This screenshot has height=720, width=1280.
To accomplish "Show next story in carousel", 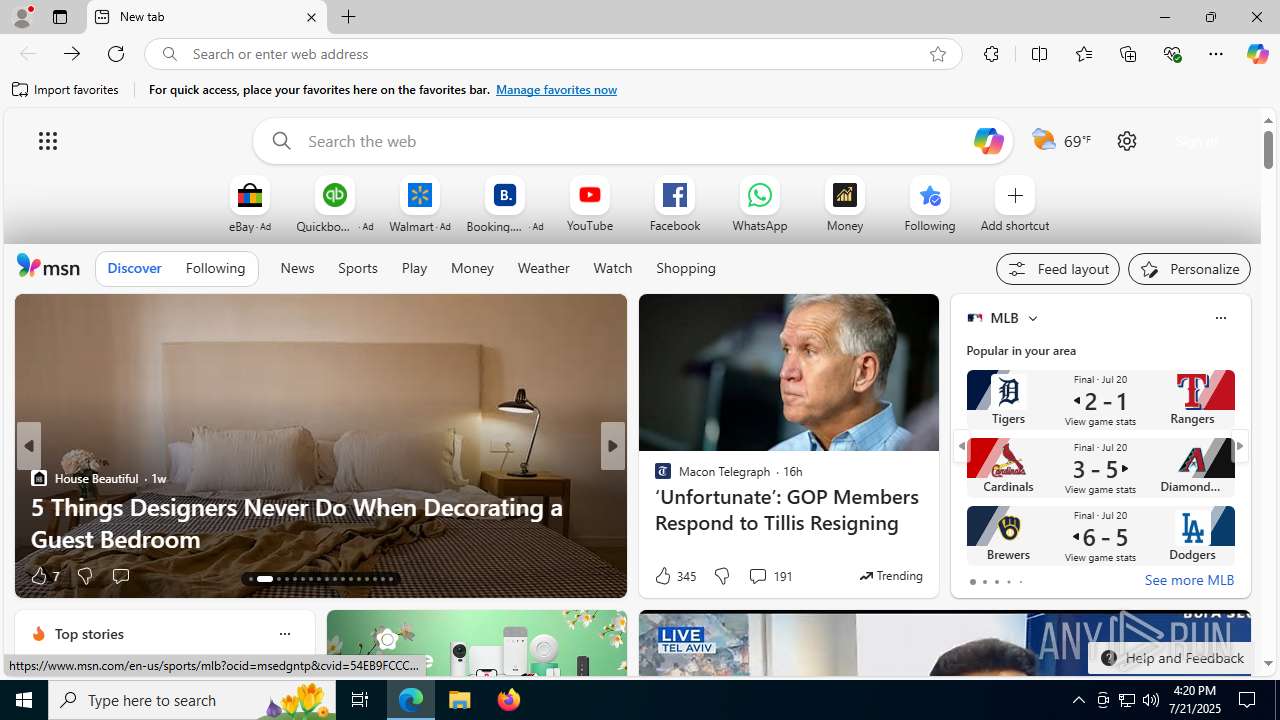I will point(612,446).
